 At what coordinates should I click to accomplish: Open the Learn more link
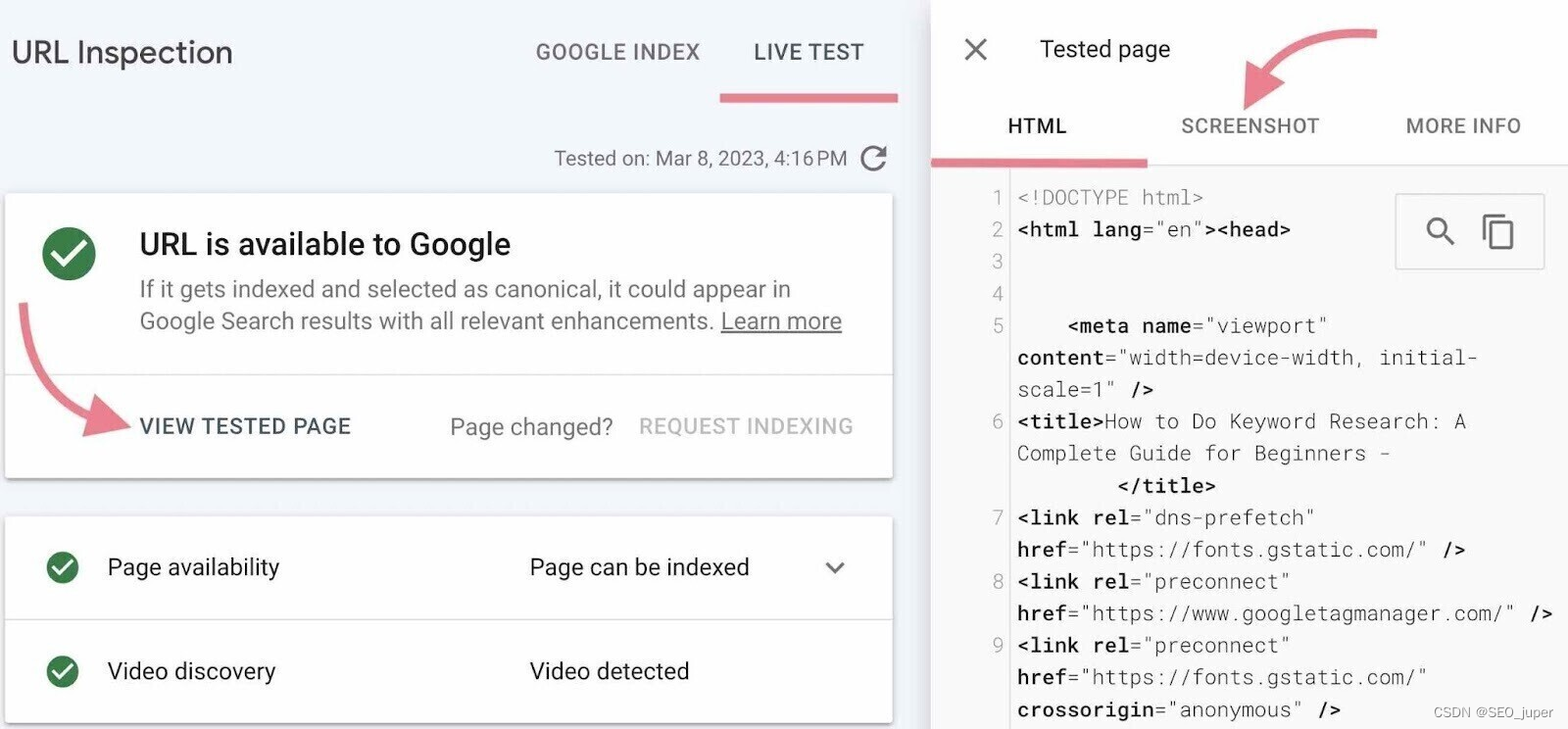(781, 321)
